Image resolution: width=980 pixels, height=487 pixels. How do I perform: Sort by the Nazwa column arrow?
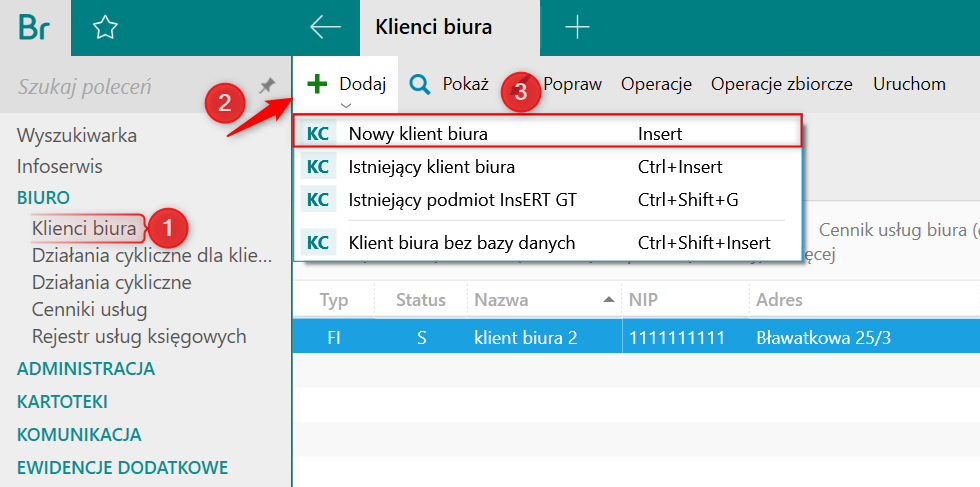point(608,300)
